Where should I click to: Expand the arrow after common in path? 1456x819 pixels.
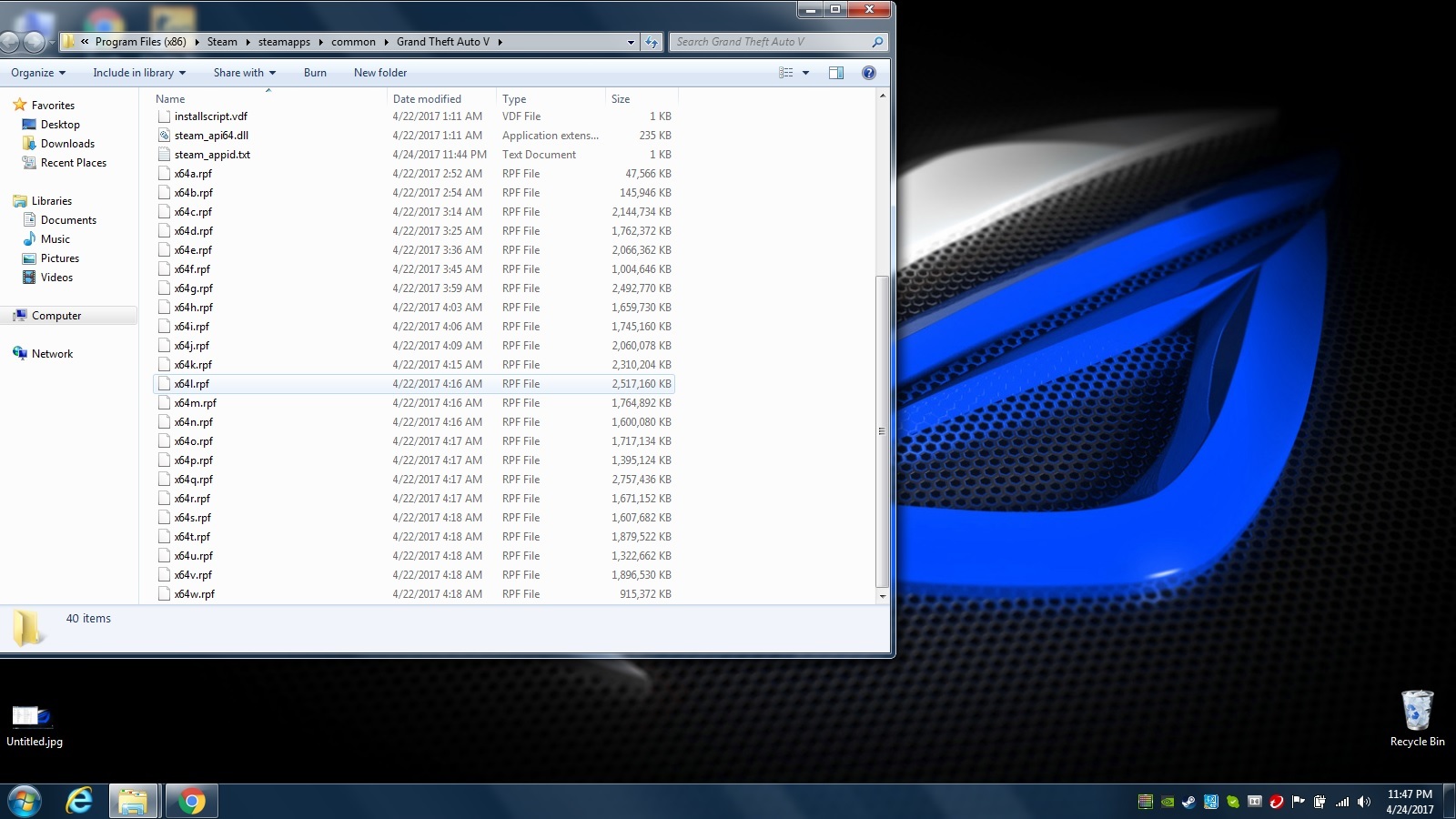point(386,42)
